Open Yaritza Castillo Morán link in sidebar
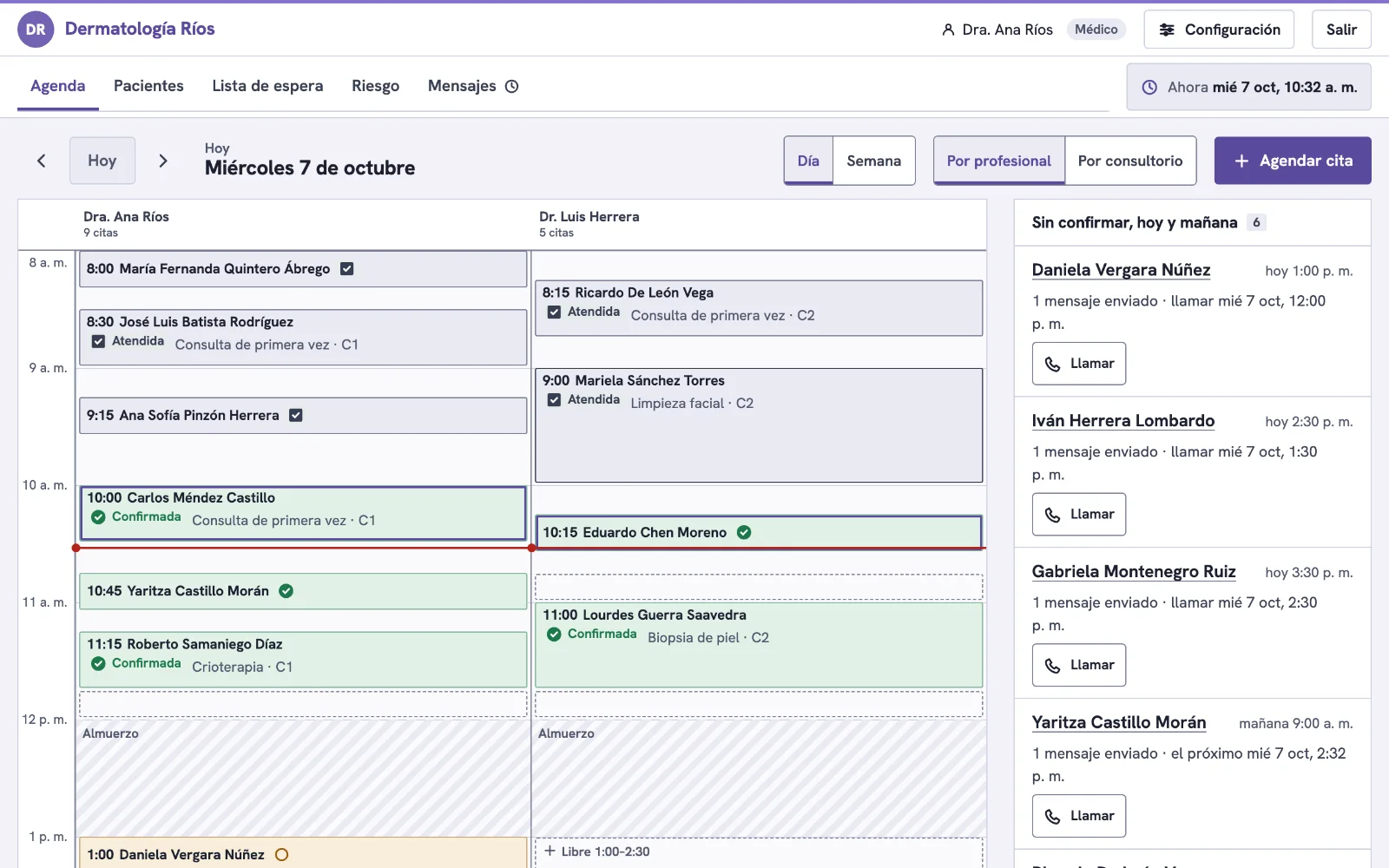 (1119, 722)
